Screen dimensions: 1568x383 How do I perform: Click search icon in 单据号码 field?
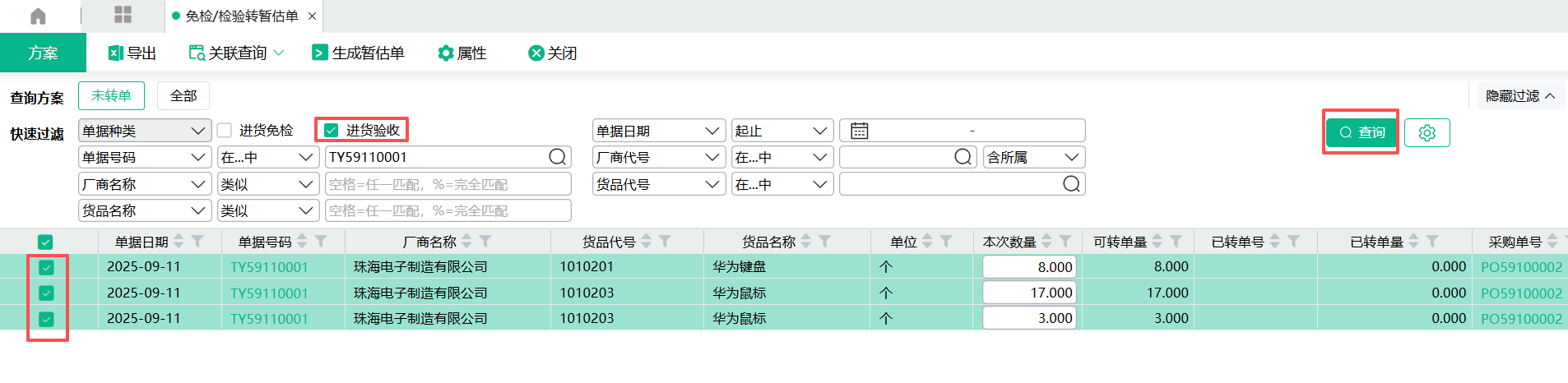(x=557, y=157)
